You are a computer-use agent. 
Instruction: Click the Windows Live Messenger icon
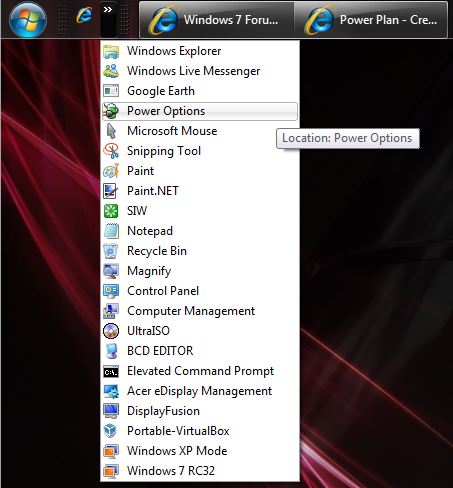[x=111, y=71]
